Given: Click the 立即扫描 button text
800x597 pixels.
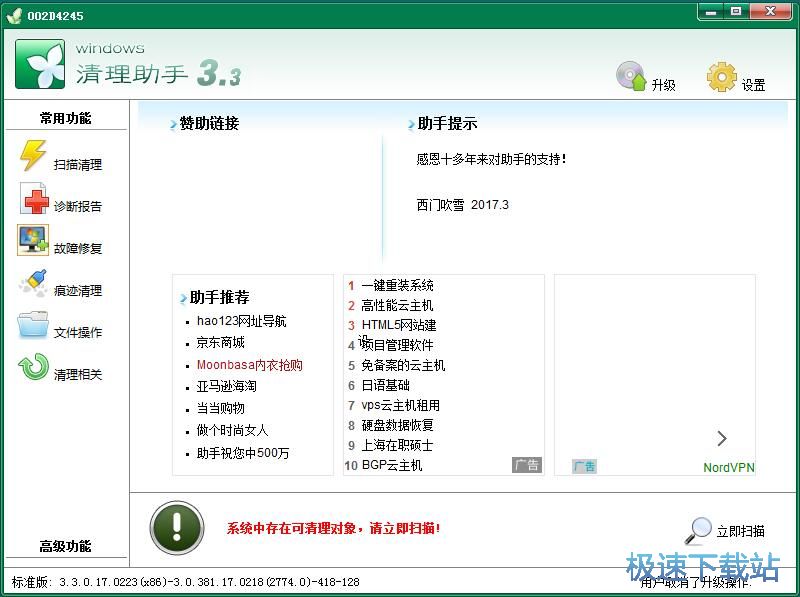Looking at the screenshot, I should tap(741, 532).
